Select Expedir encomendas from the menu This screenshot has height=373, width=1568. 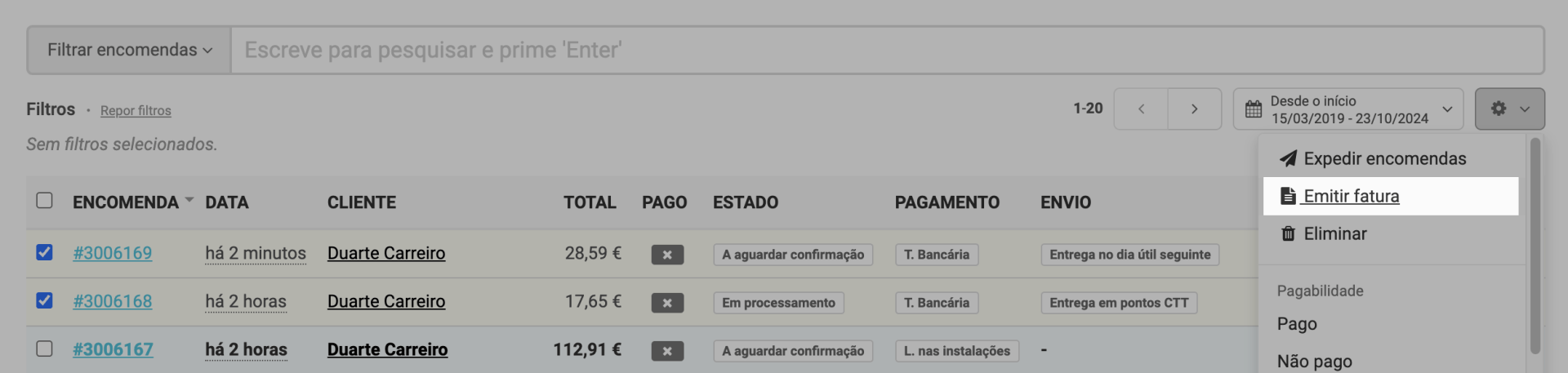point(1384,158)
